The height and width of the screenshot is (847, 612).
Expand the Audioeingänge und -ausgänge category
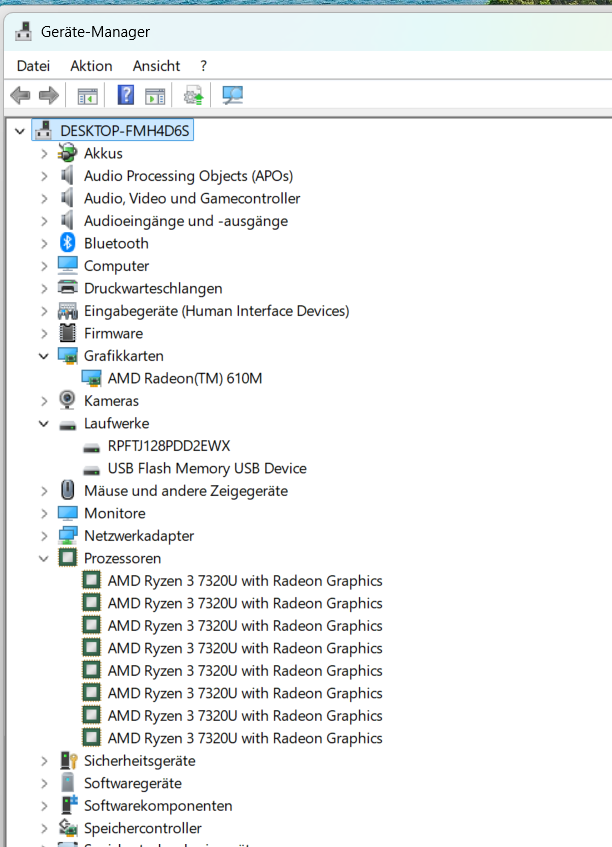(44, 221)
